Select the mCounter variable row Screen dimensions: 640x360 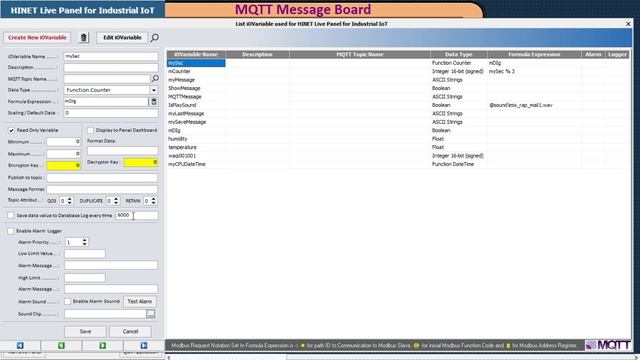point(398,71)
